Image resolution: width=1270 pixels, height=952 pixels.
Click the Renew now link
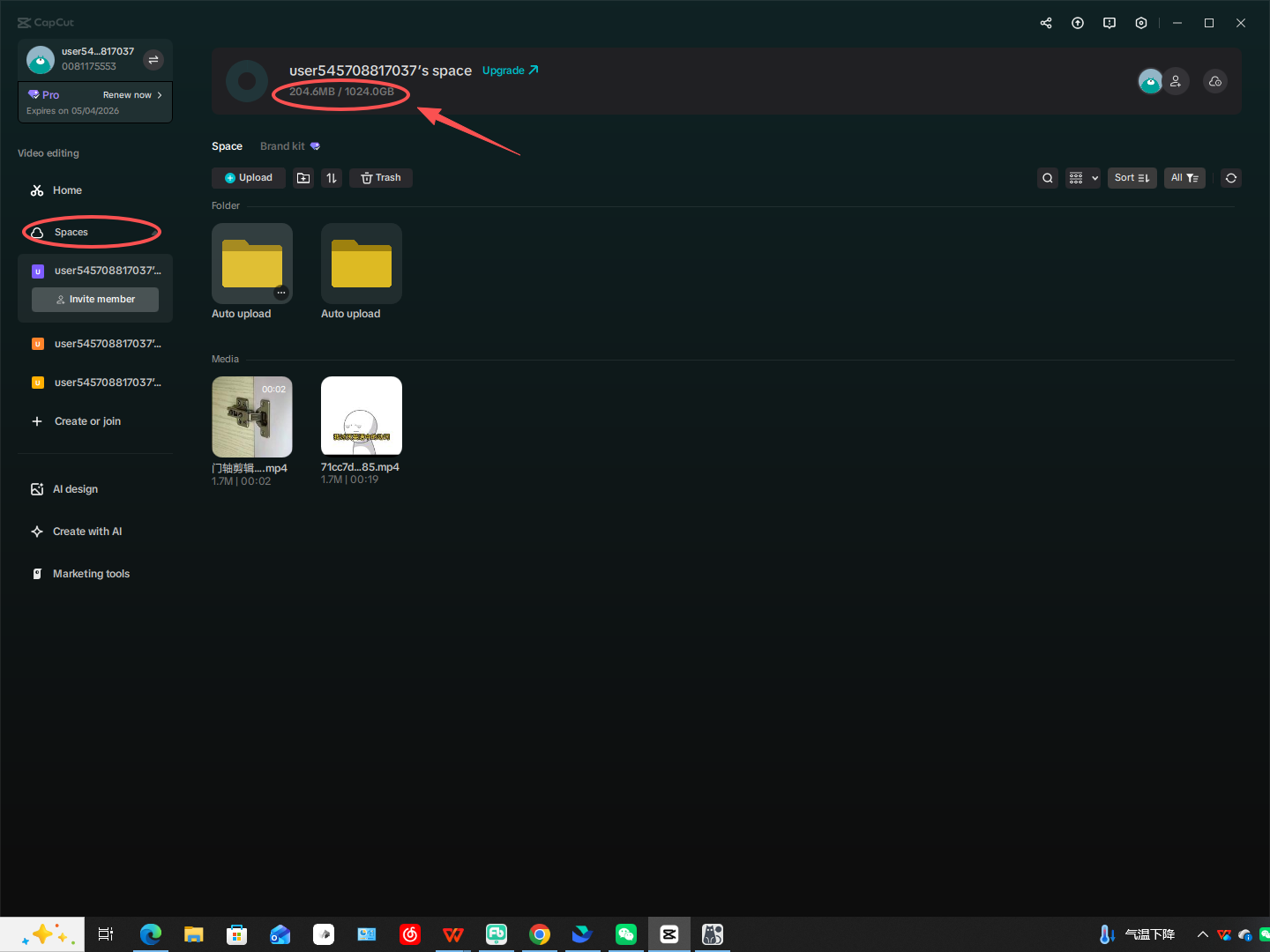(x=132, y=95)
